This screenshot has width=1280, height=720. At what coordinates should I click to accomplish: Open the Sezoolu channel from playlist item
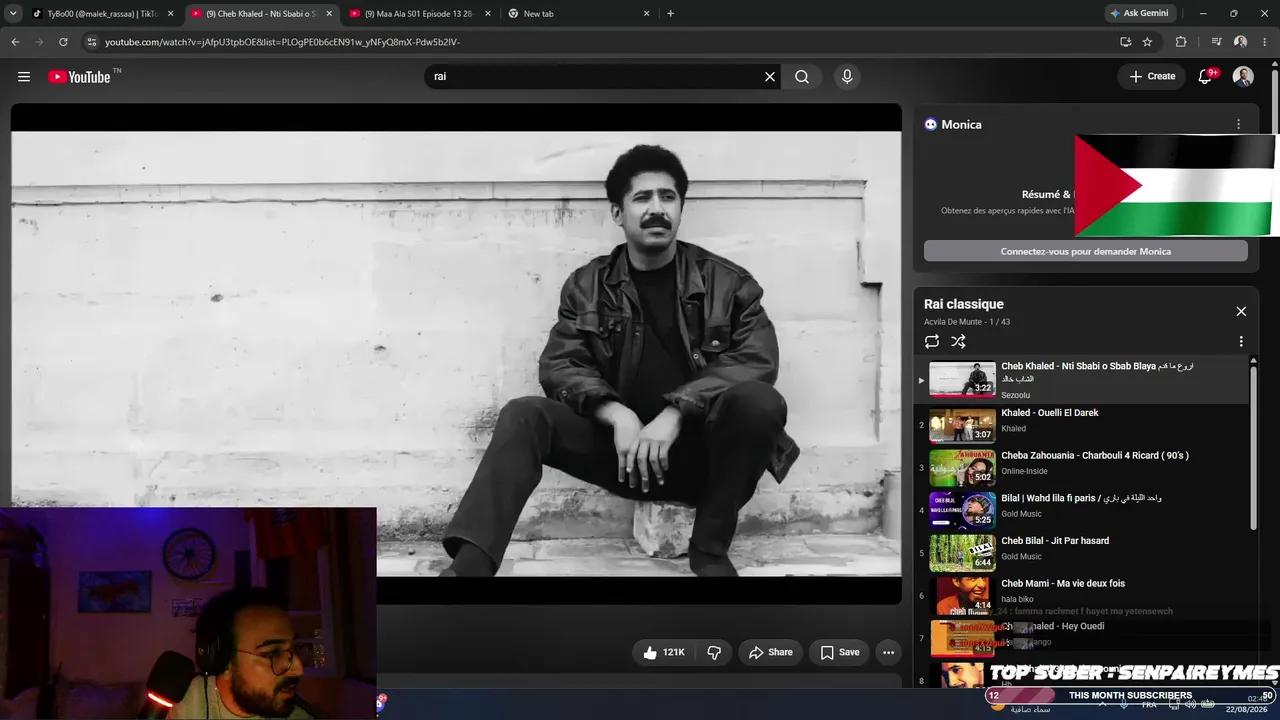pyautogui.click(x=1016, y=395)
